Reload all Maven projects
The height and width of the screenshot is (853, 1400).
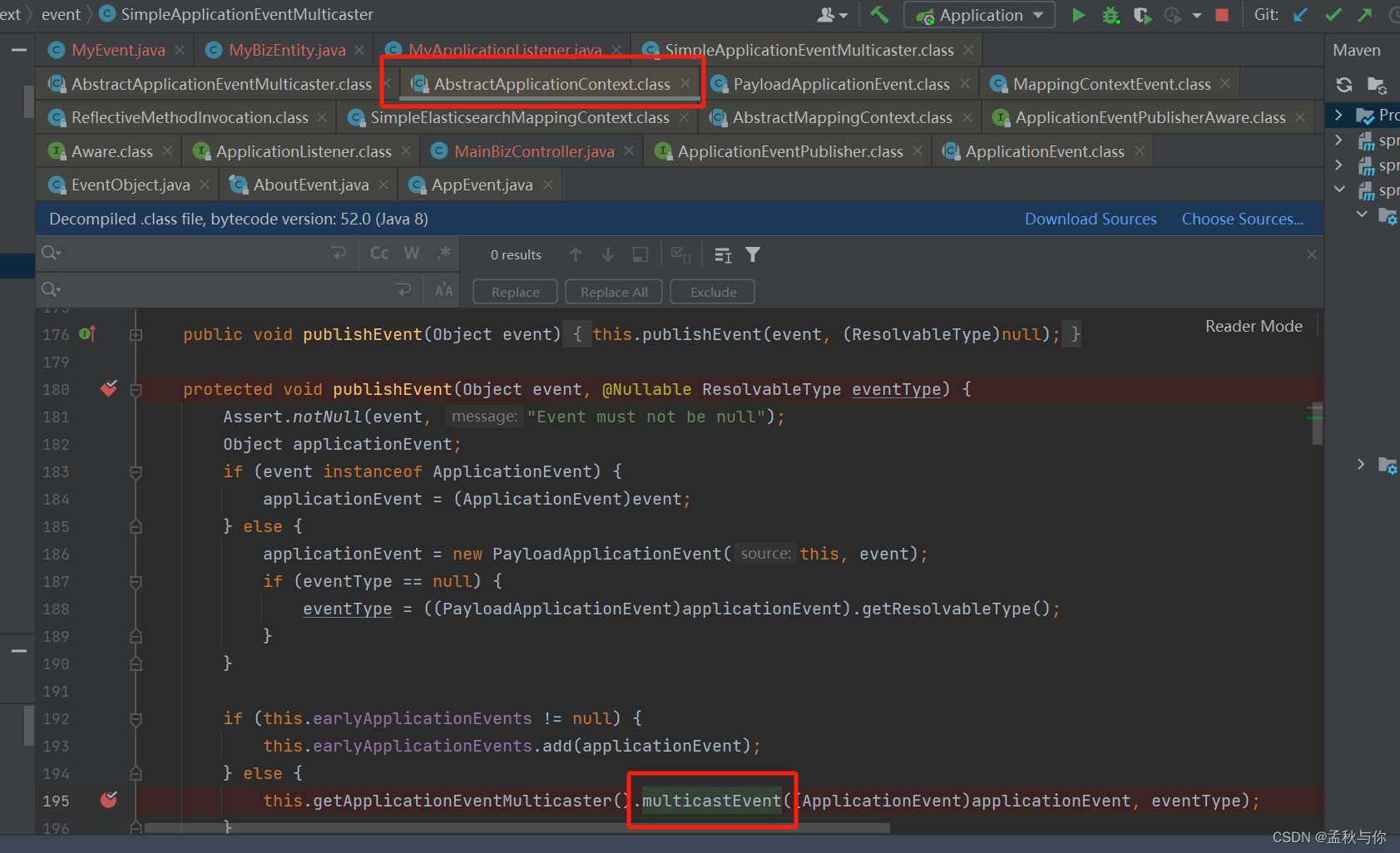[1344, 84]
